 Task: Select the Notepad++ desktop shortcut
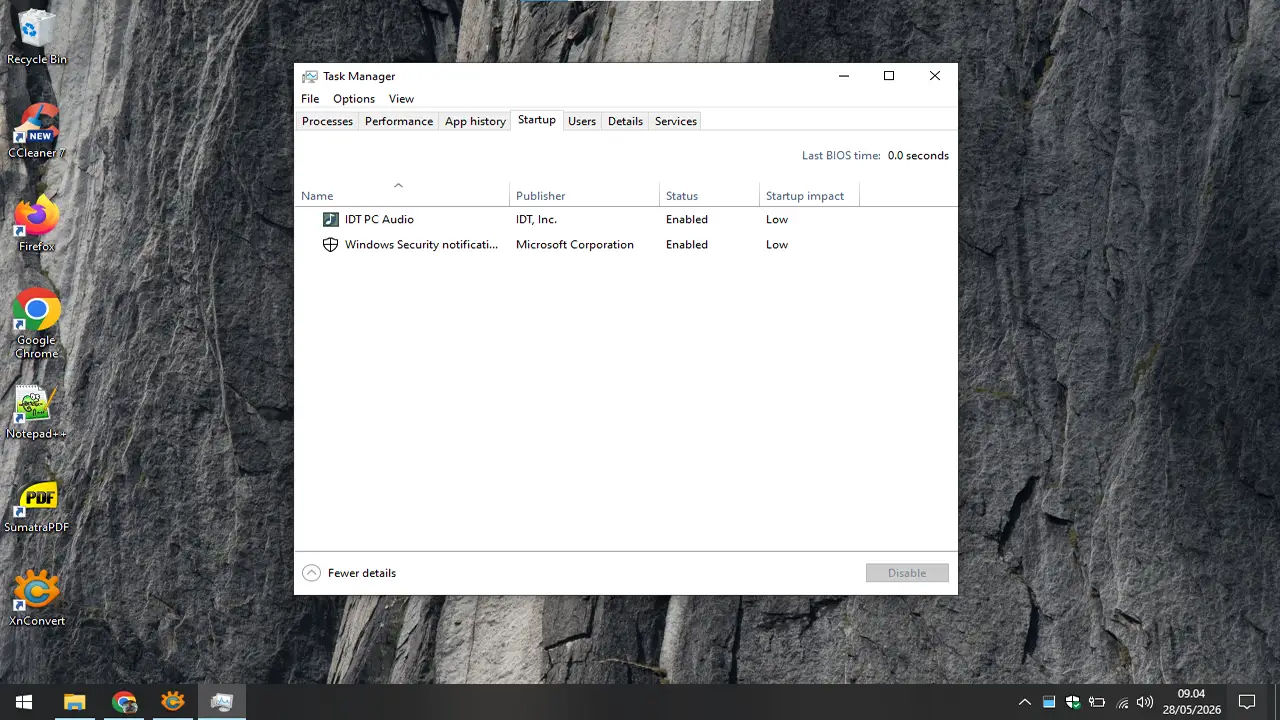[37, 412]
